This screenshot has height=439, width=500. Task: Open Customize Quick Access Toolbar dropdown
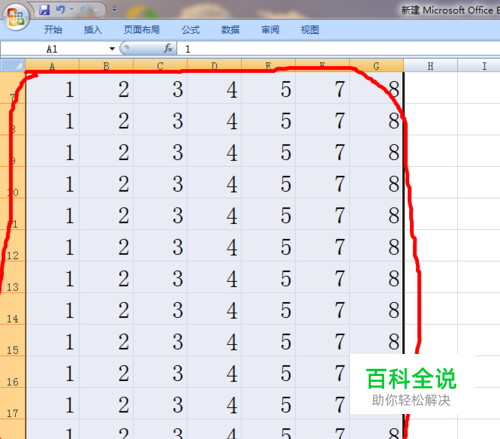(115, 10)
